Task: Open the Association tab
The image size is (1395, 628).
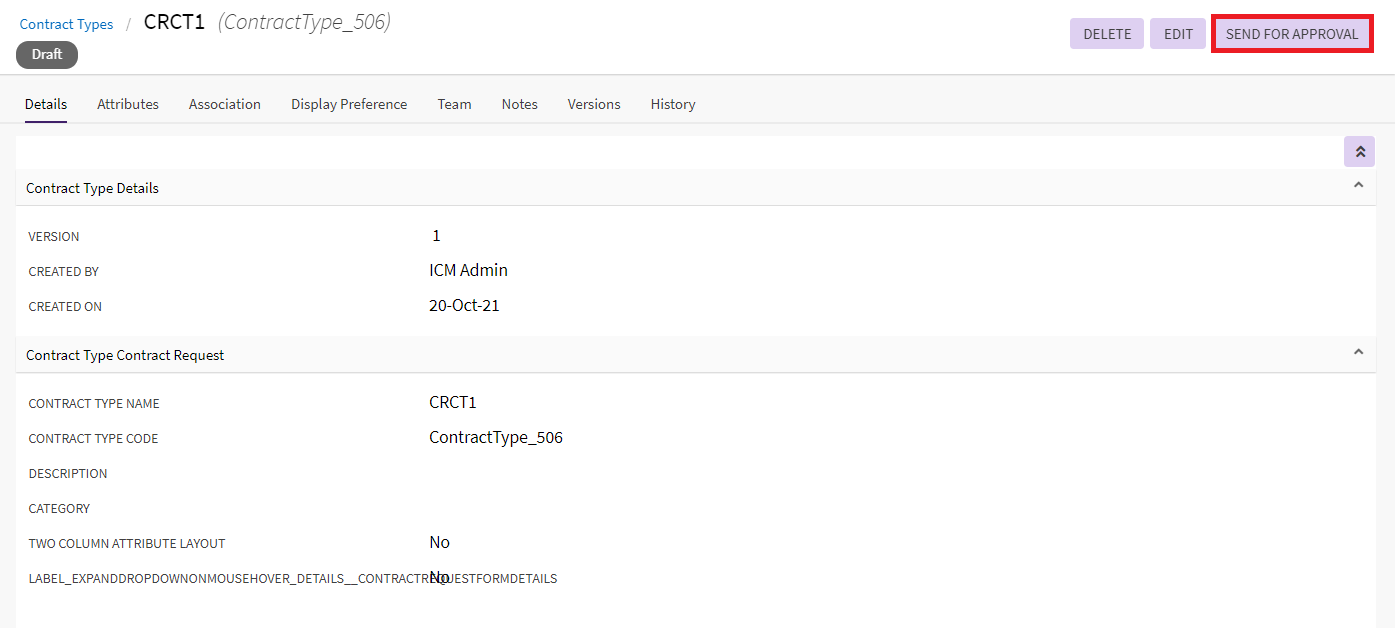Action: pyautogui.click(x=225, y=104)
